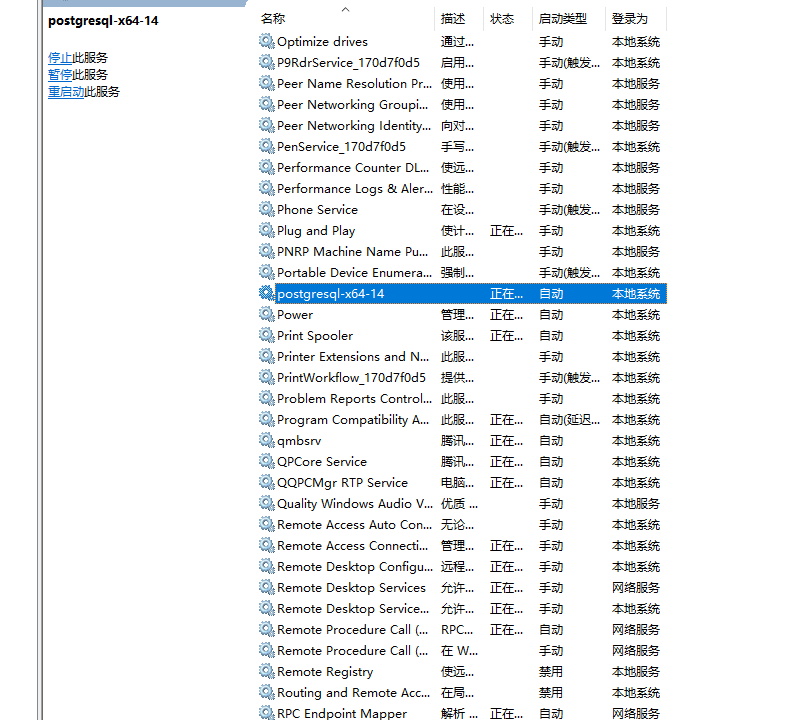Click gear icon of PenService_170d7f0d5
Screen dimensions: 787x720
[267, 147]
